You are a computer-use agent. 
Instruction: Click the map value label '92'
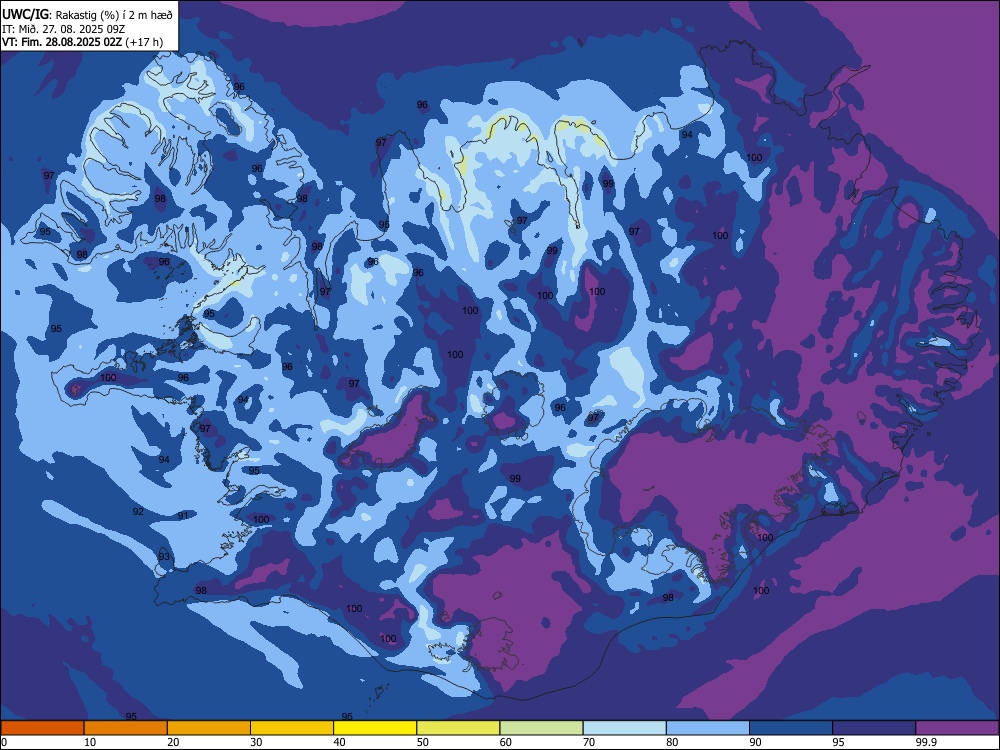[138, 511]
